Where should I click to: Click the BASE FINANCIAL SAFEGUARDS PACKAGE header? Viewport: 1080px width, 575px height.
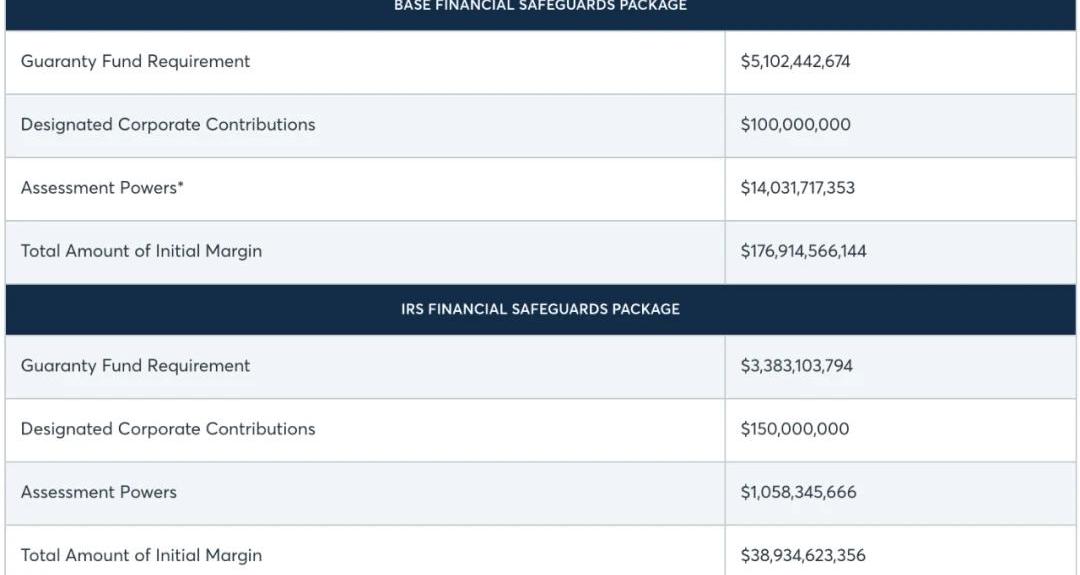point(540,6)
